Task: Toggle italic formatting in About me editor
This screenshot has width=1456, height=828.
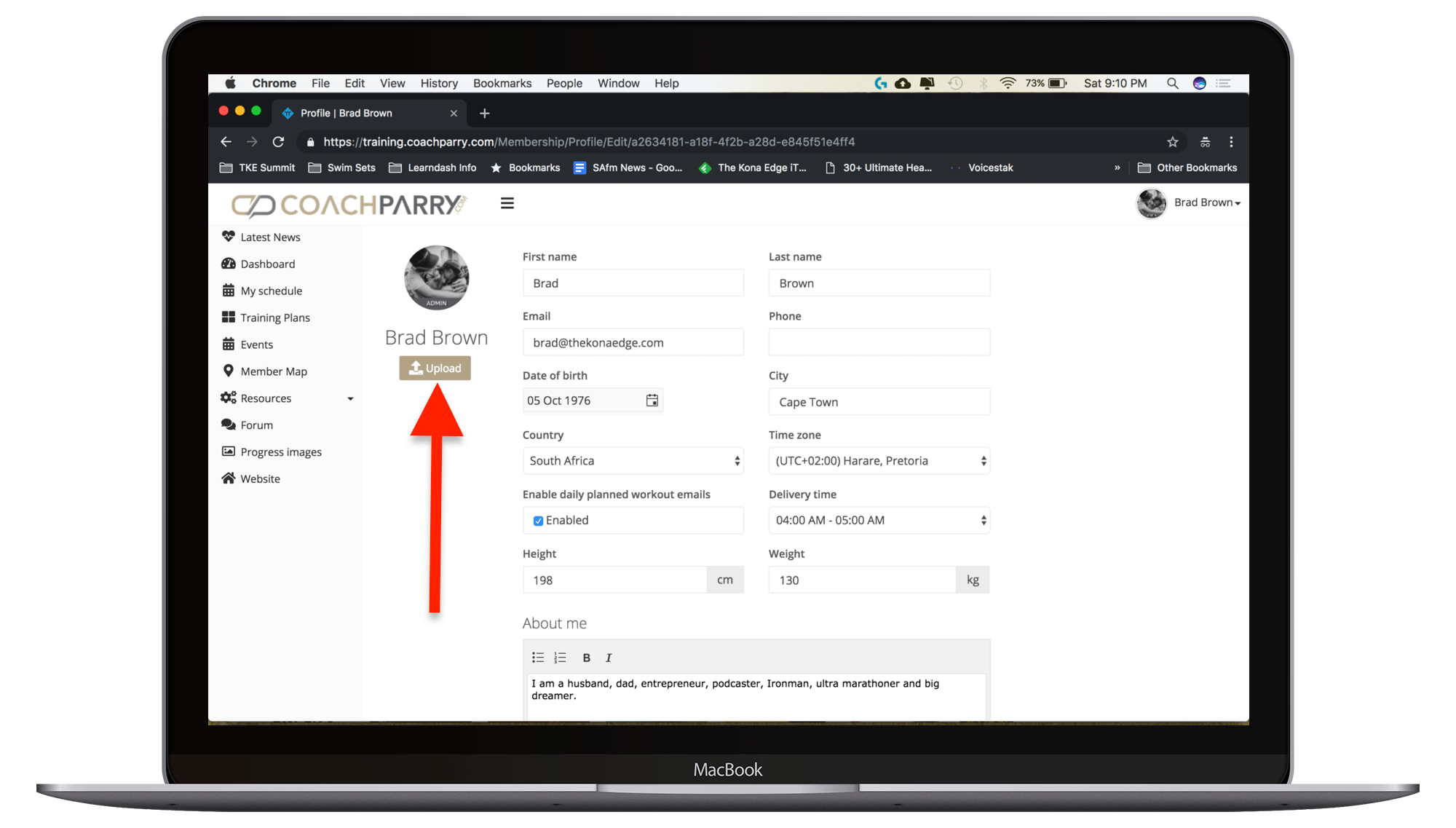Action: [x=609, y=658]
